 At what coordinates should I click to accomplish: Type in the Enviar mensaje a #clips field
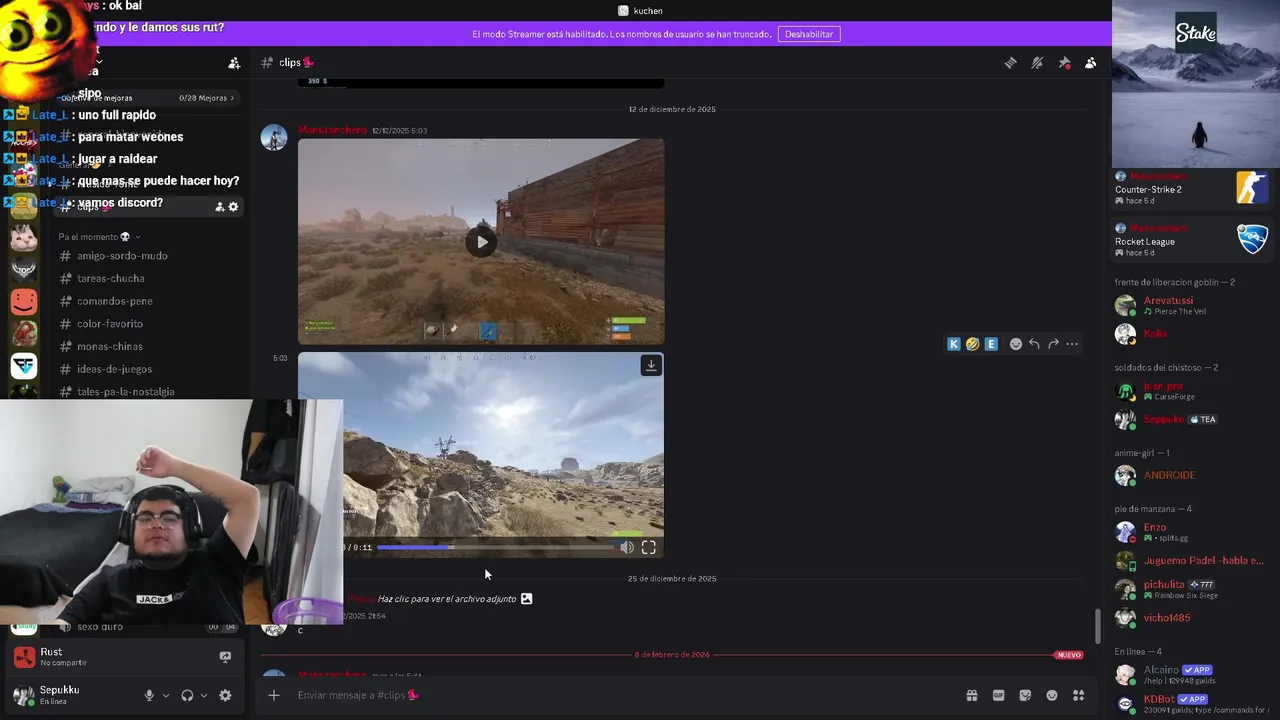[625, 695]
